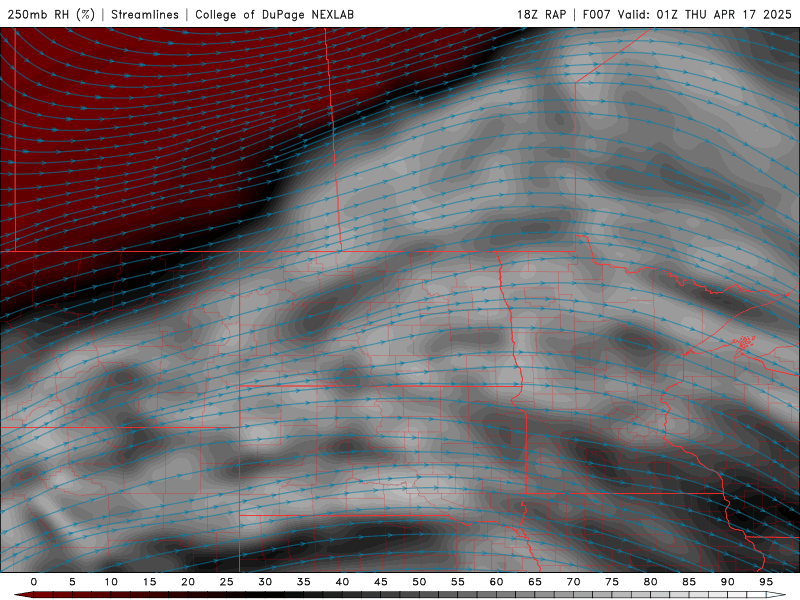This screenshot has height=600, width=800.
Task: Click the "80" color scale label
Action: tap(650, 582)
